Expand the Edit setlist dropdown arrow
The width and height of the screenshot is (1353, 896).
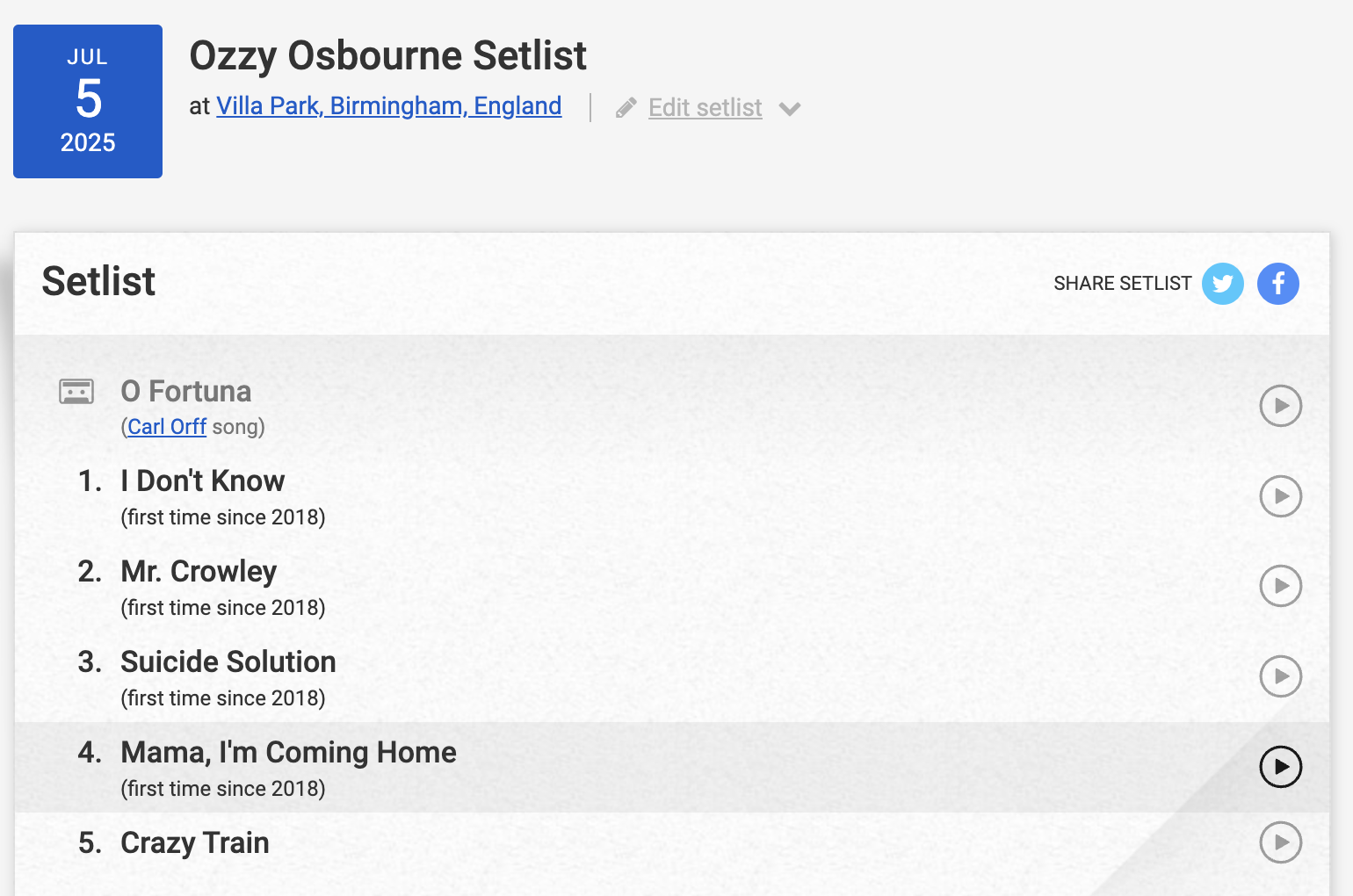790,109
